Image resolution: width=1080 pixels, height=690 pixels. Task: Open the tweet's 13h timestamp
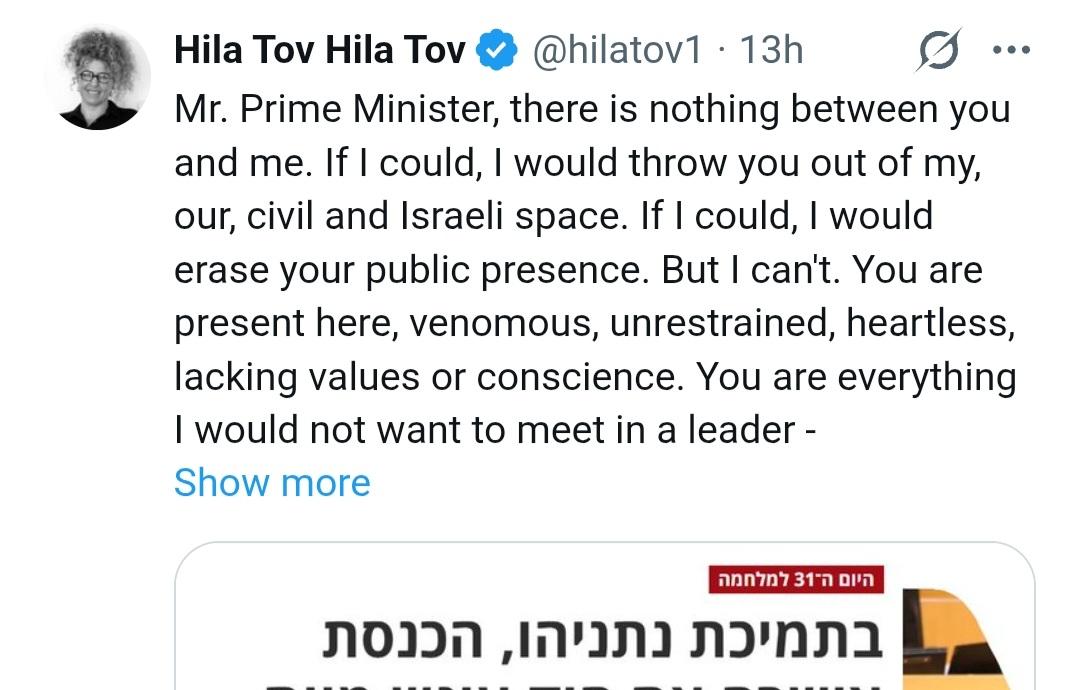tap(771, 50)
